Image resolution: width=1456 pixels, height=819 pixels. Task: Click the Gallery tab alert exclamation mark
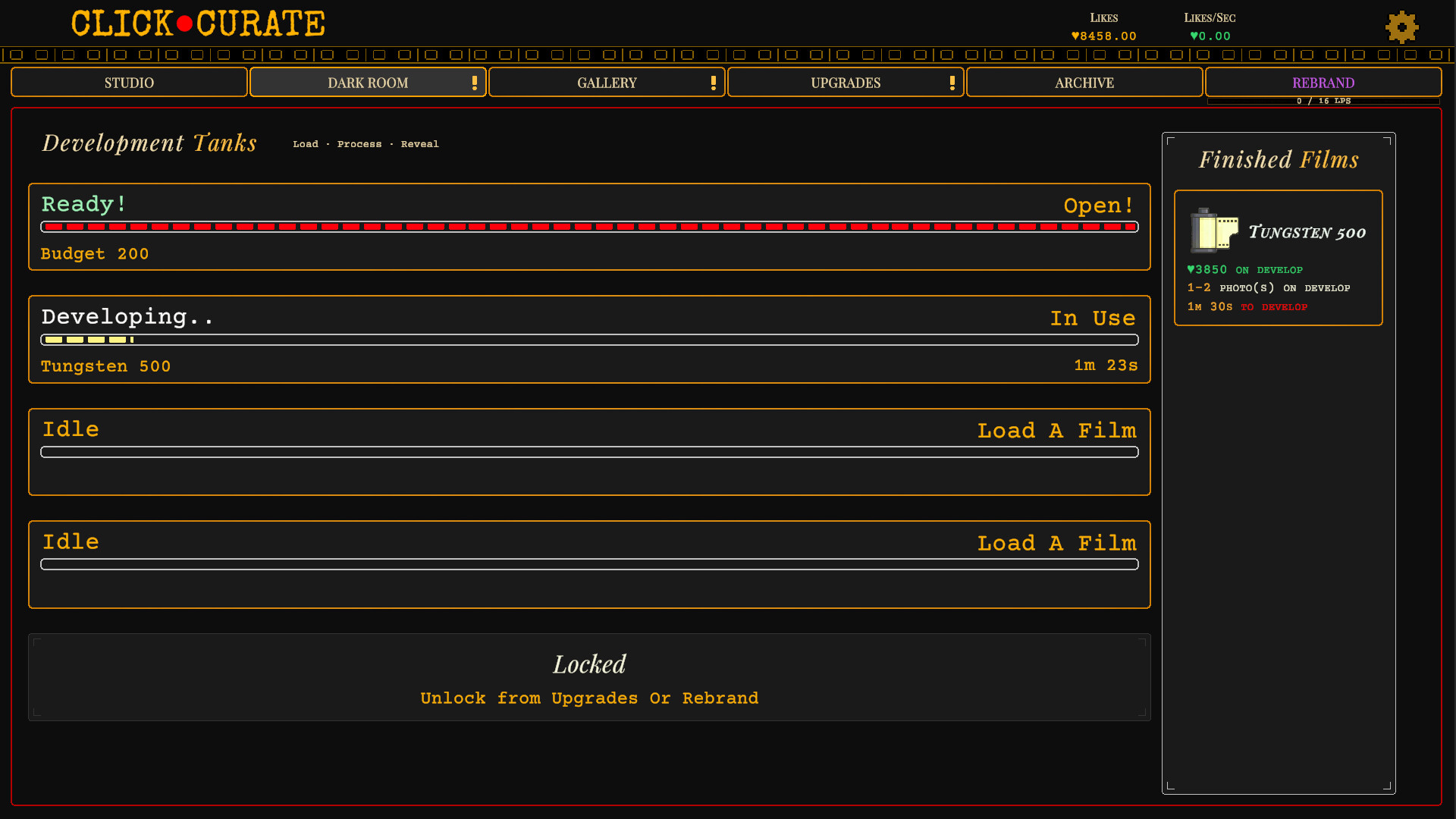click(714, 83)
